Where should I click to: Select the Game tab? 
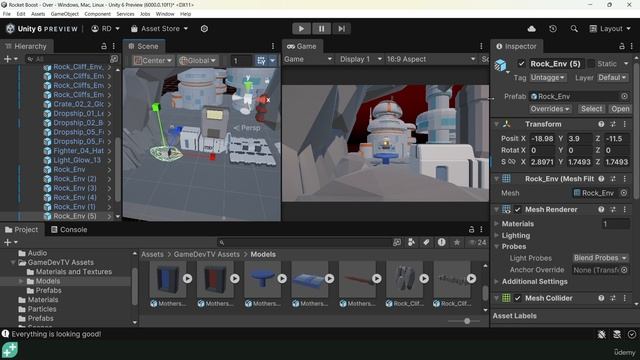pos(301,46)
